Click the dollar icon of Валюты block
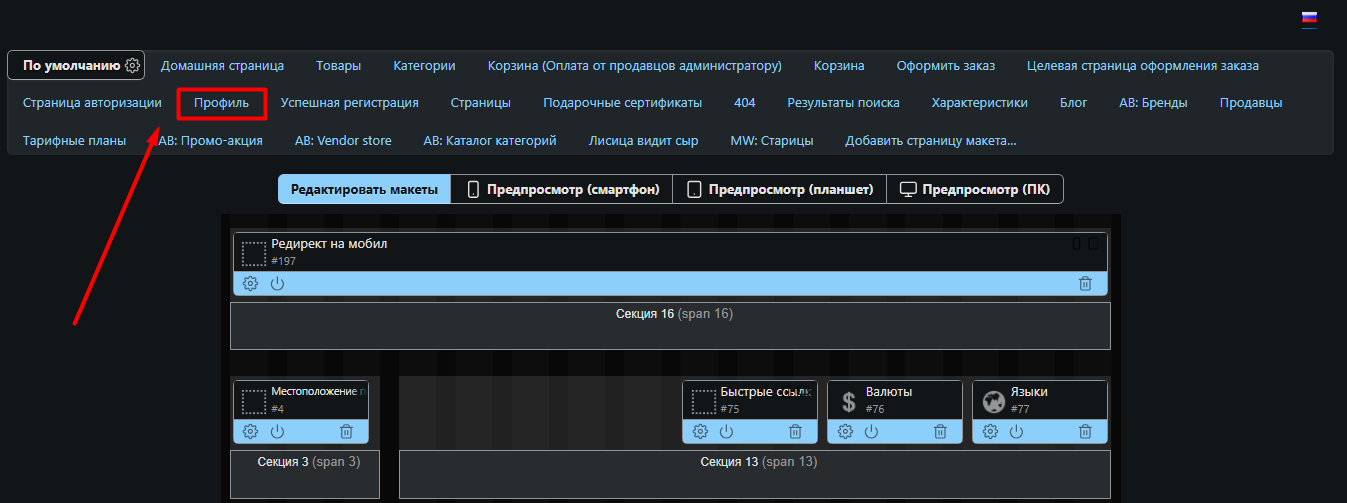 [848, 402]
